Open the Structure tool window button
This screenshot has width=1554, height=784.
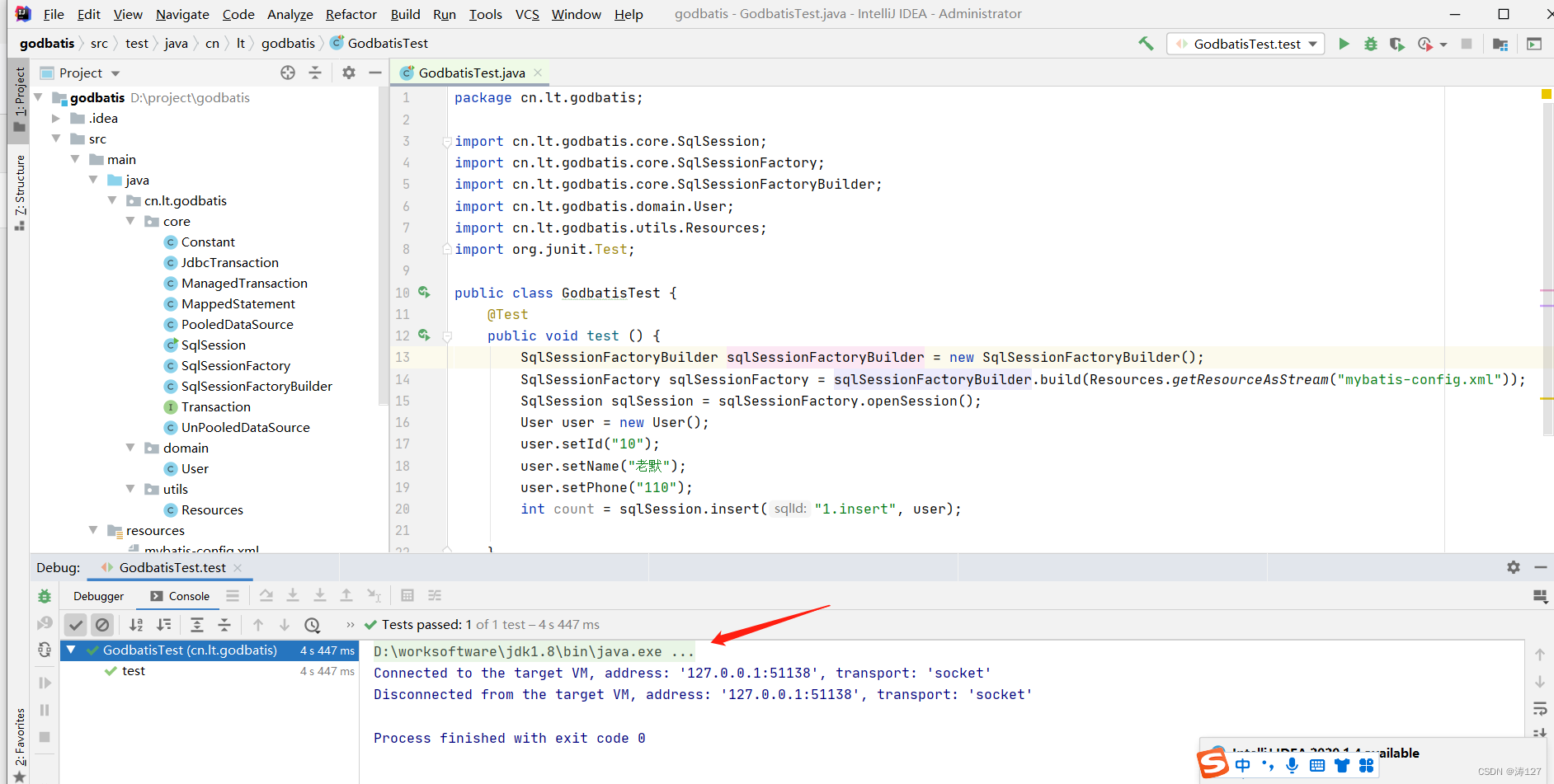click(x=20, y=191)
